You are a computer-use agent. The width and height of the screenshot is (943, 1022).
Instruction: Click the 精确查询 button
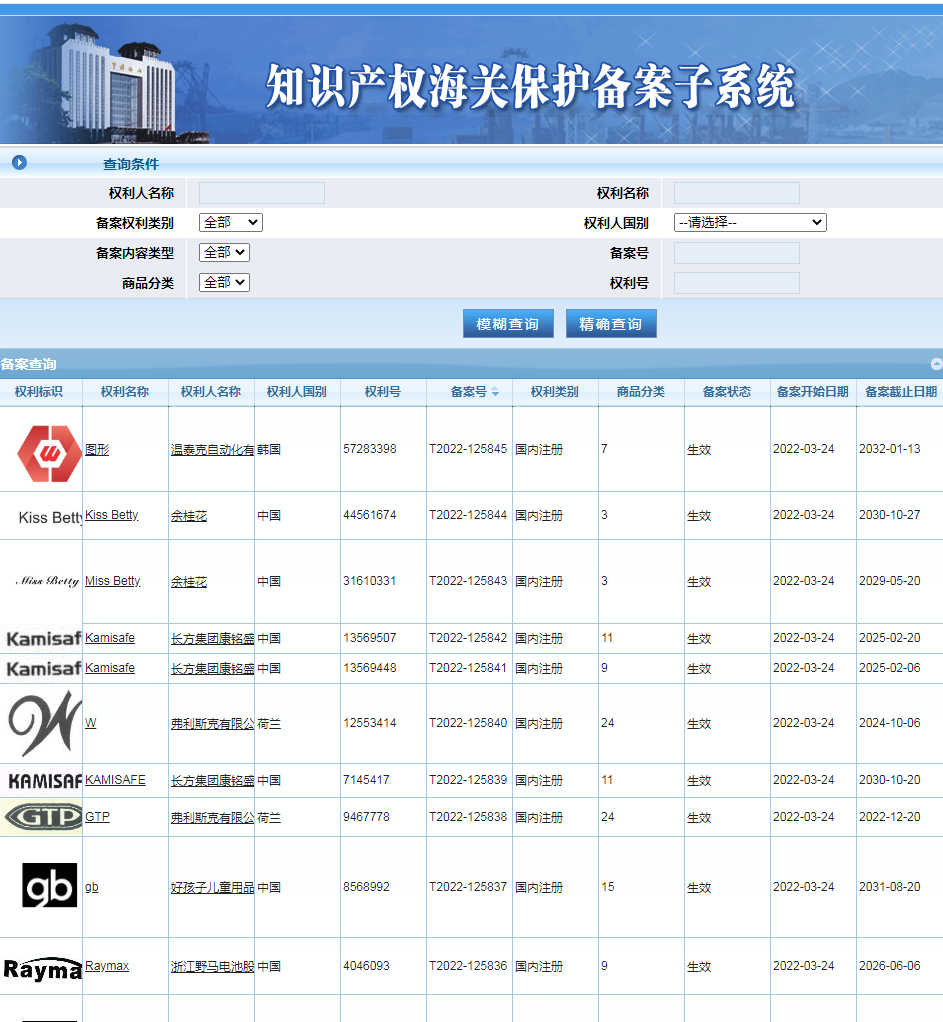coord(611,323)
